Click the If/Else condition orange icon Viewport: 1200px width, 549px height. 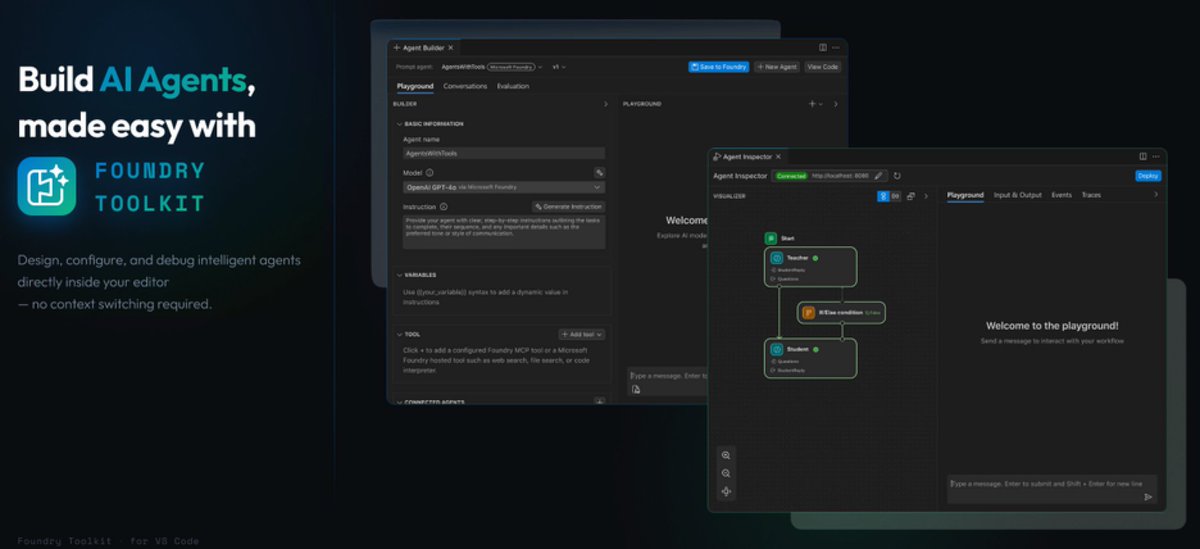[808, 312]
